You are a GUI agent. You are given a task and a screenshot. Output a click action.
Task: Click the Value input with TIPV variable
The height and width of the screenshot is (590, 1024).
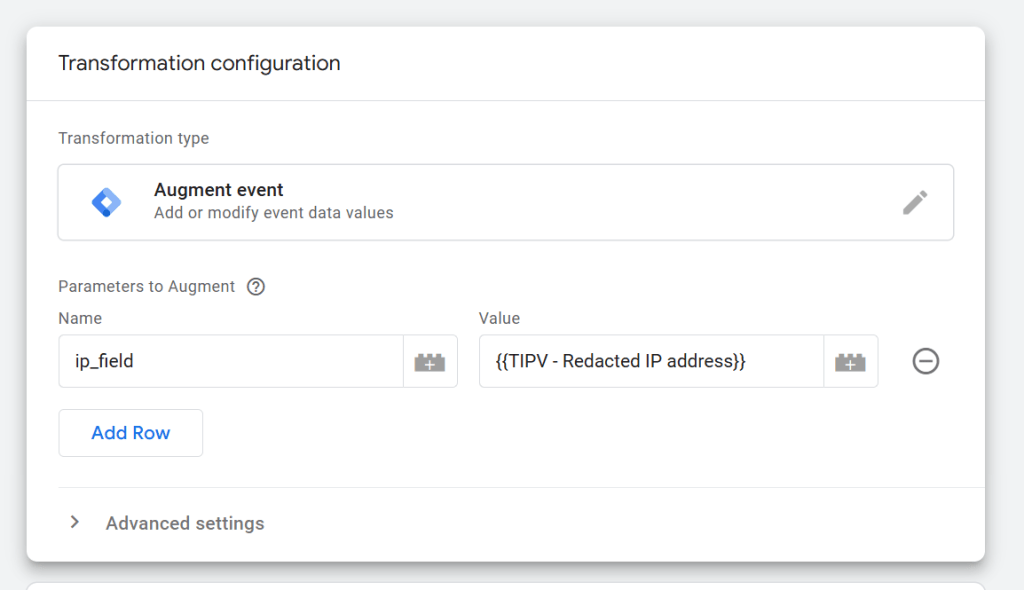click(650, 361)
